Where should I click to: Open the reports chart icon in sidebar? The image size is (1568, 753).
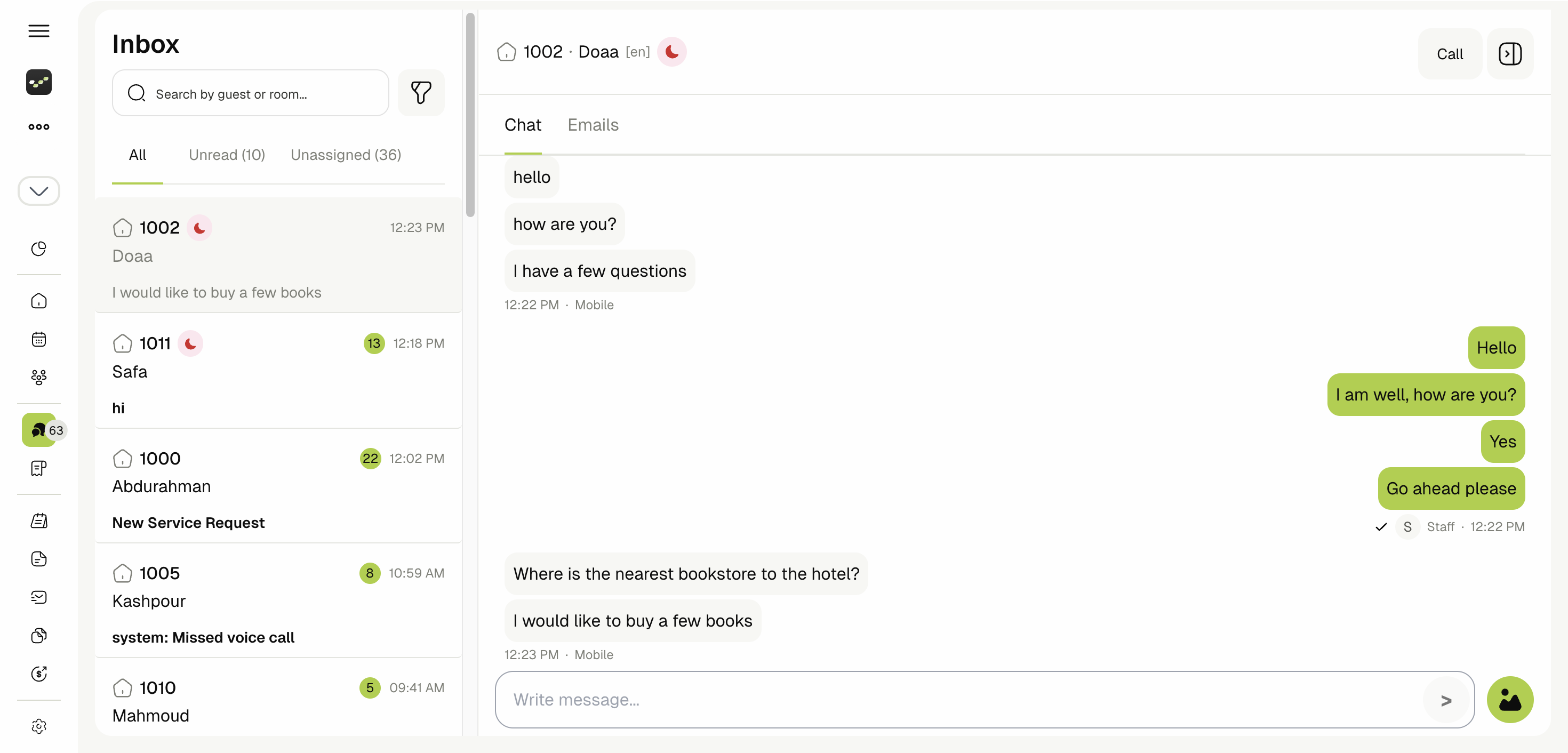(39, 636)
